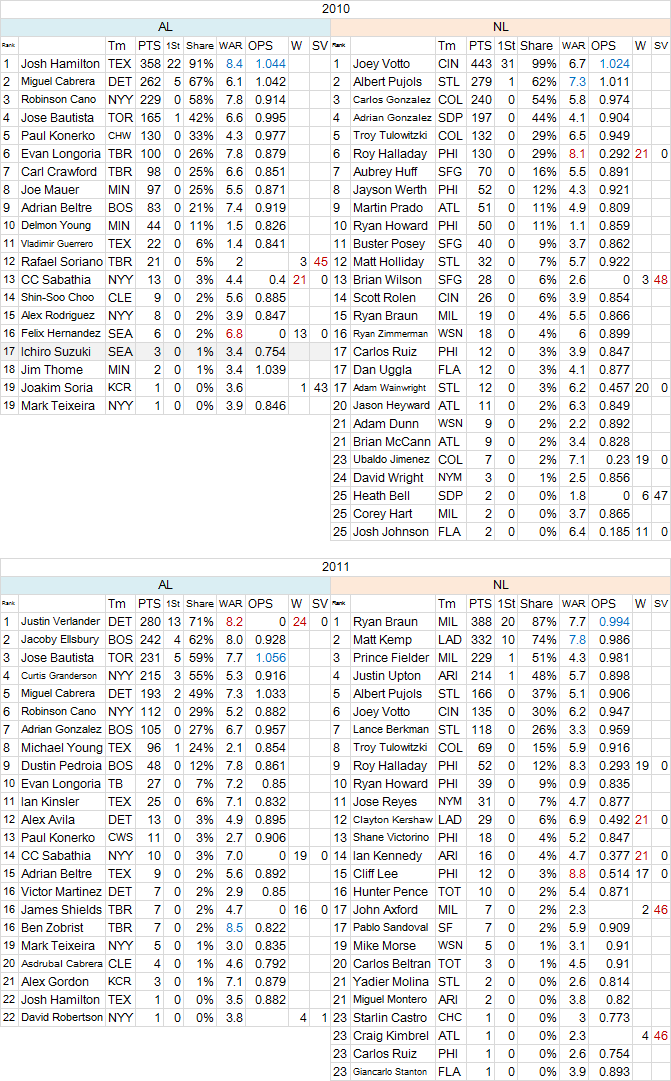The height and width of the screenshot is (1081, 671).
Task: Select the Shin-Soo Choo name cell
Action: point(61,297)
